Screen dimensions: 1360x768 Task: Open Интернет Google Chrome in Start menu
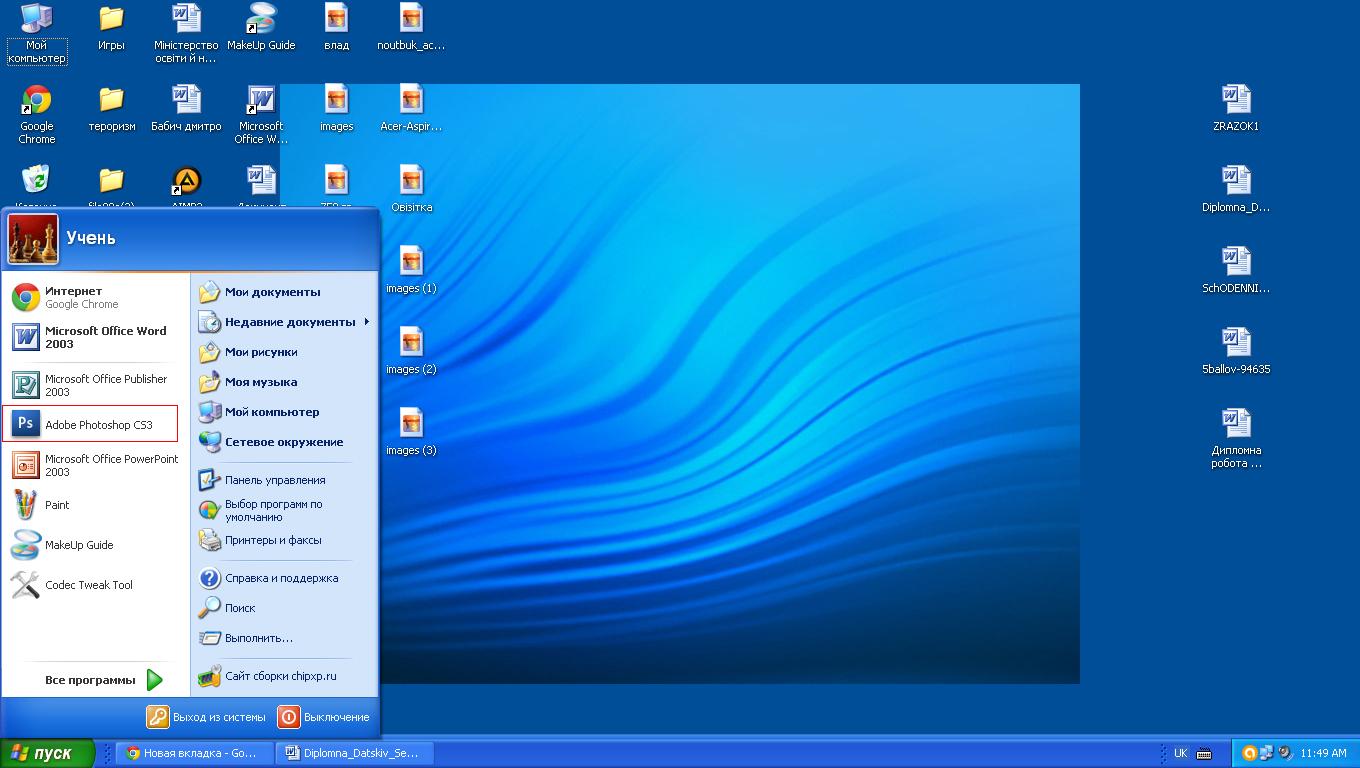[x=95, y=297]
